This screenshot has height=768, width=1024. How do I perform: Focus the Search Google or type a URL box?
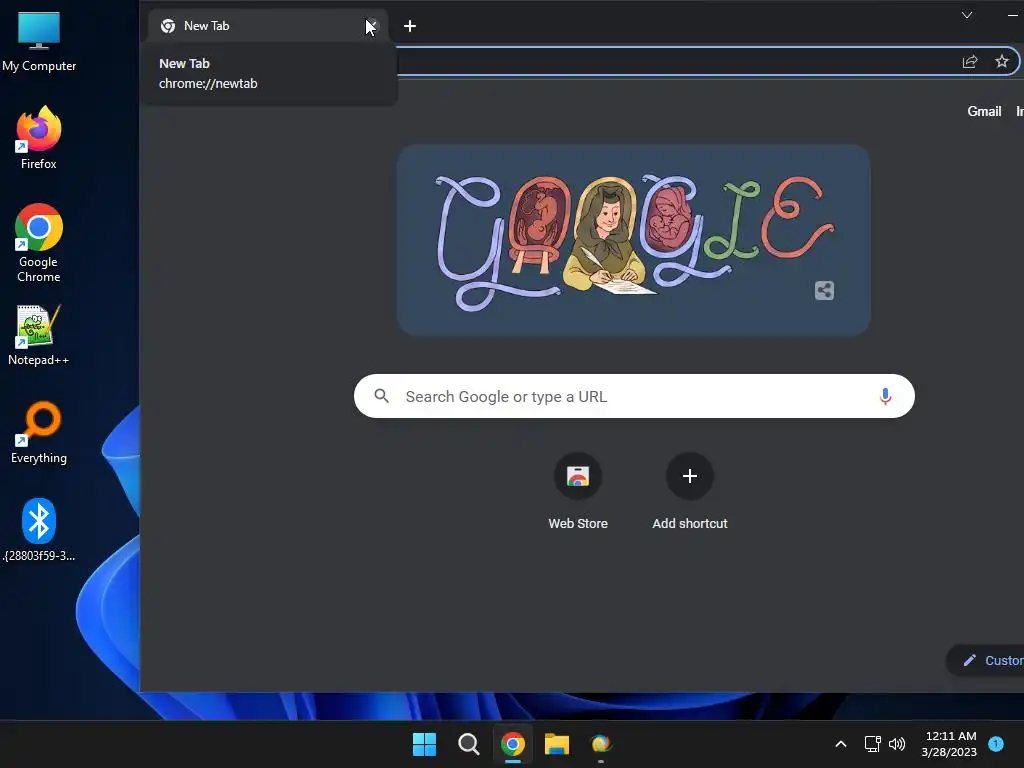(634, 396)
